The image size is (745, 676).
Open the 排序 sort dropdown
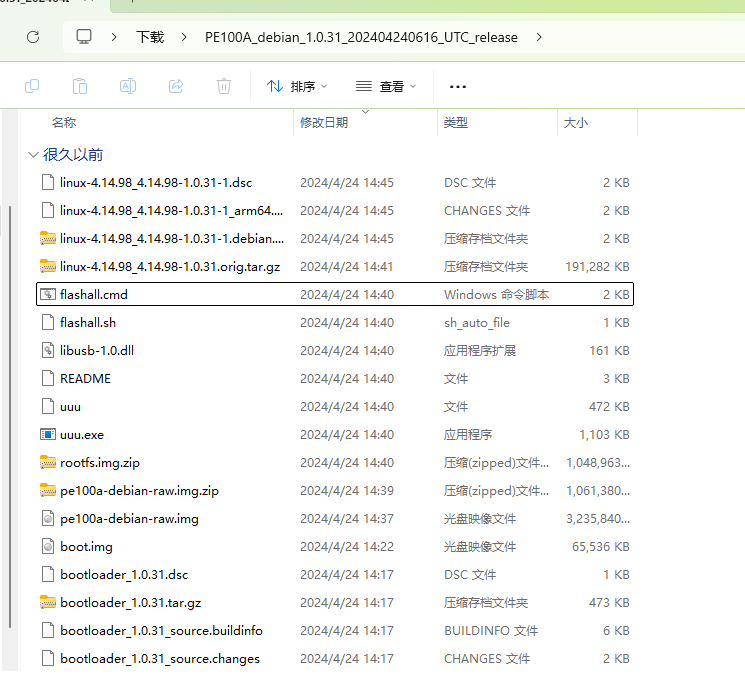[297, 86]
